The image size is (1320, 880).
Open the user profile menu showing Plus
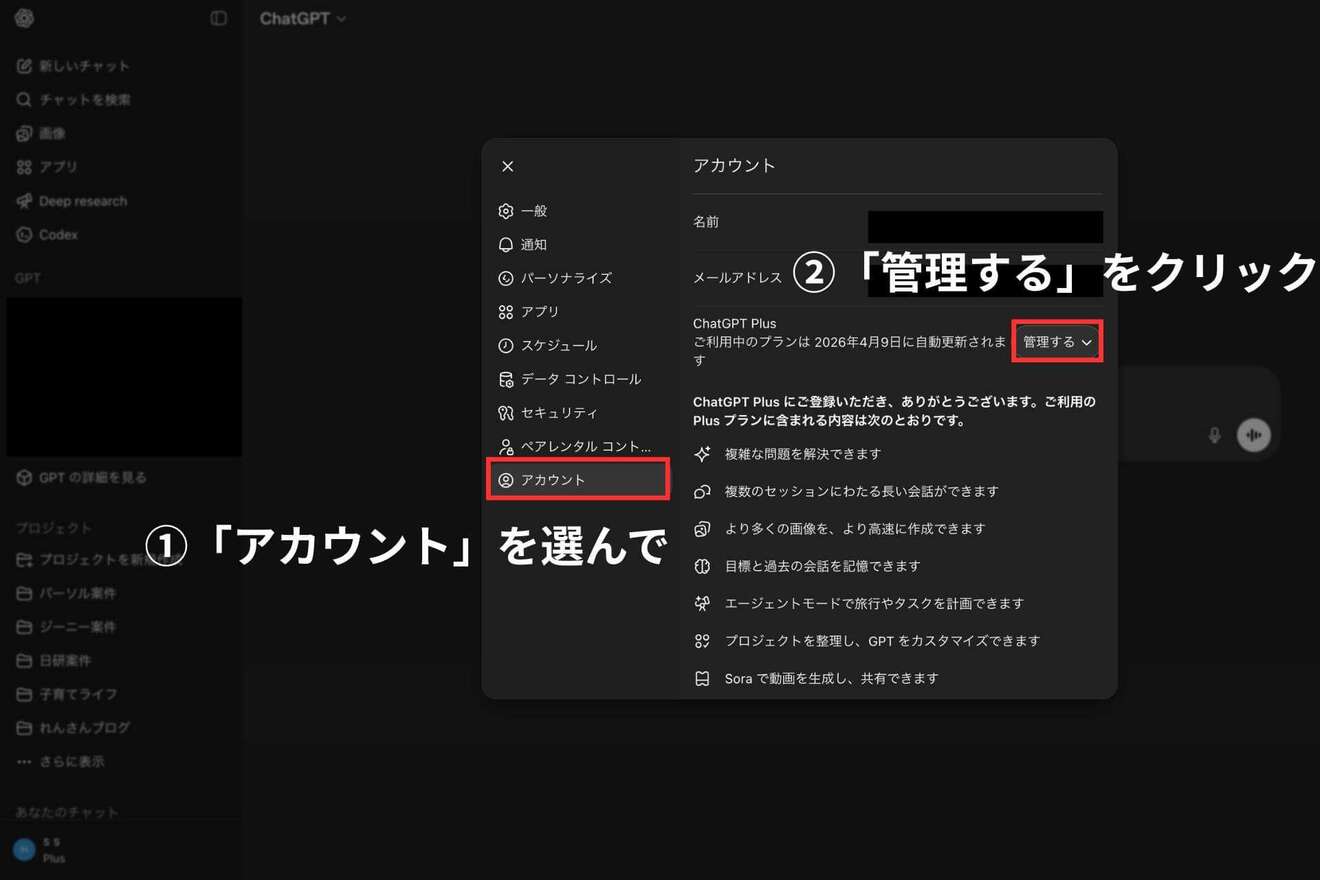pyautogui.click(x=122, y=850)
